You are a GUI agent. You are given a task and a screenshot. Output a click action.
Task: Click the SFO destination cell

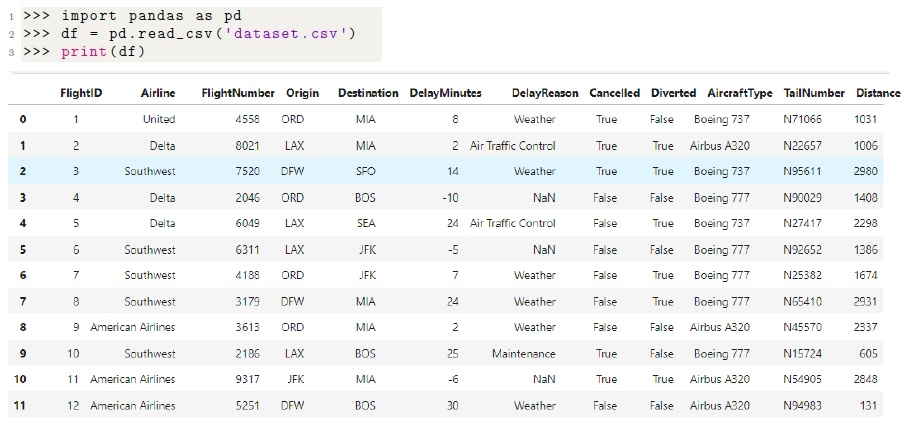click(366, 171)
